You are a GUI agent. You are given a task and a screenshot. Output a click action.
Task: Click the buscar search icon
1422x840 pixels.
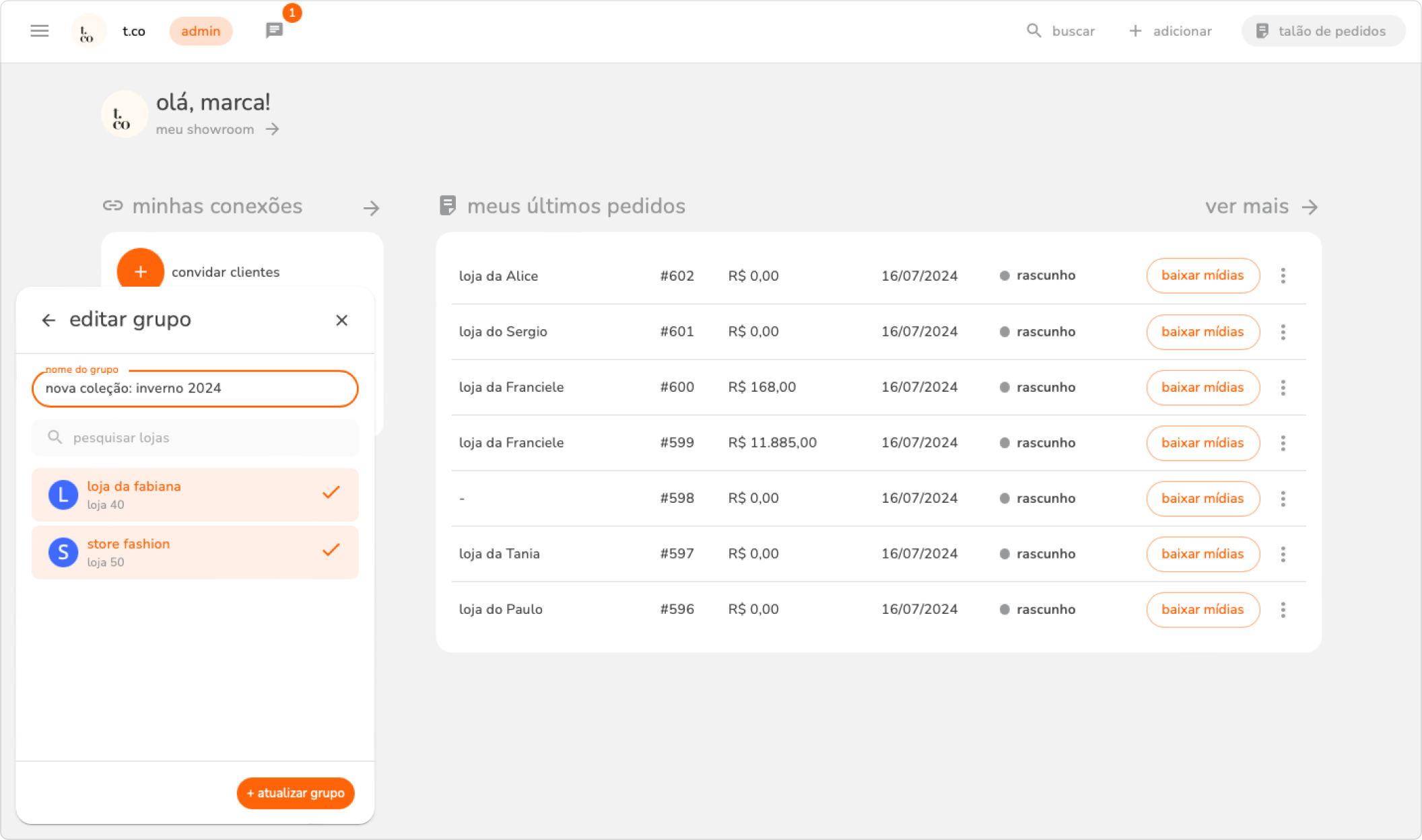click(1034, 31)
